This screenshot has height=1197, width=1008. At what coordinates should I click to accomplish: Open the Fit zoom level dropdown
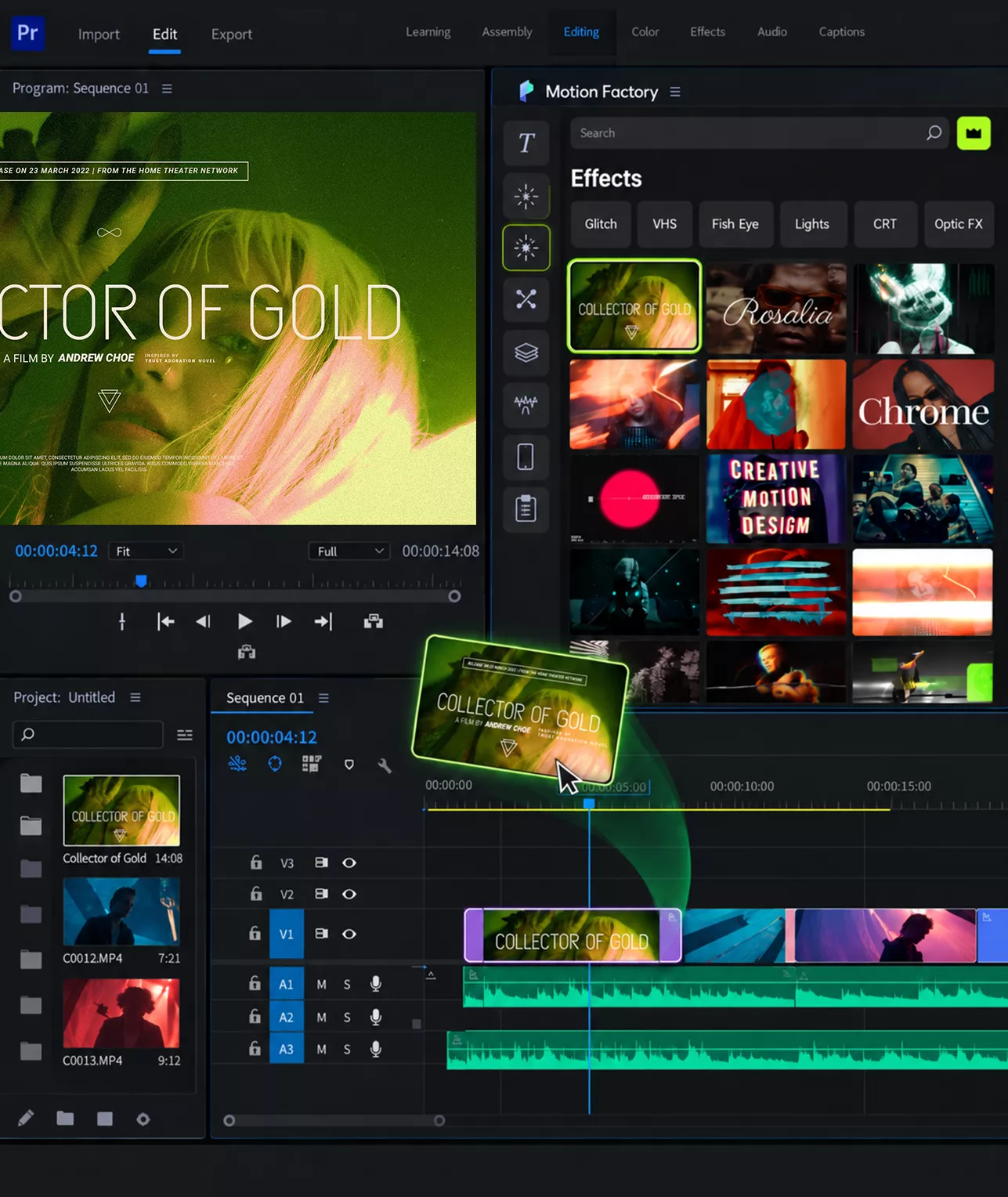[146, 551]
